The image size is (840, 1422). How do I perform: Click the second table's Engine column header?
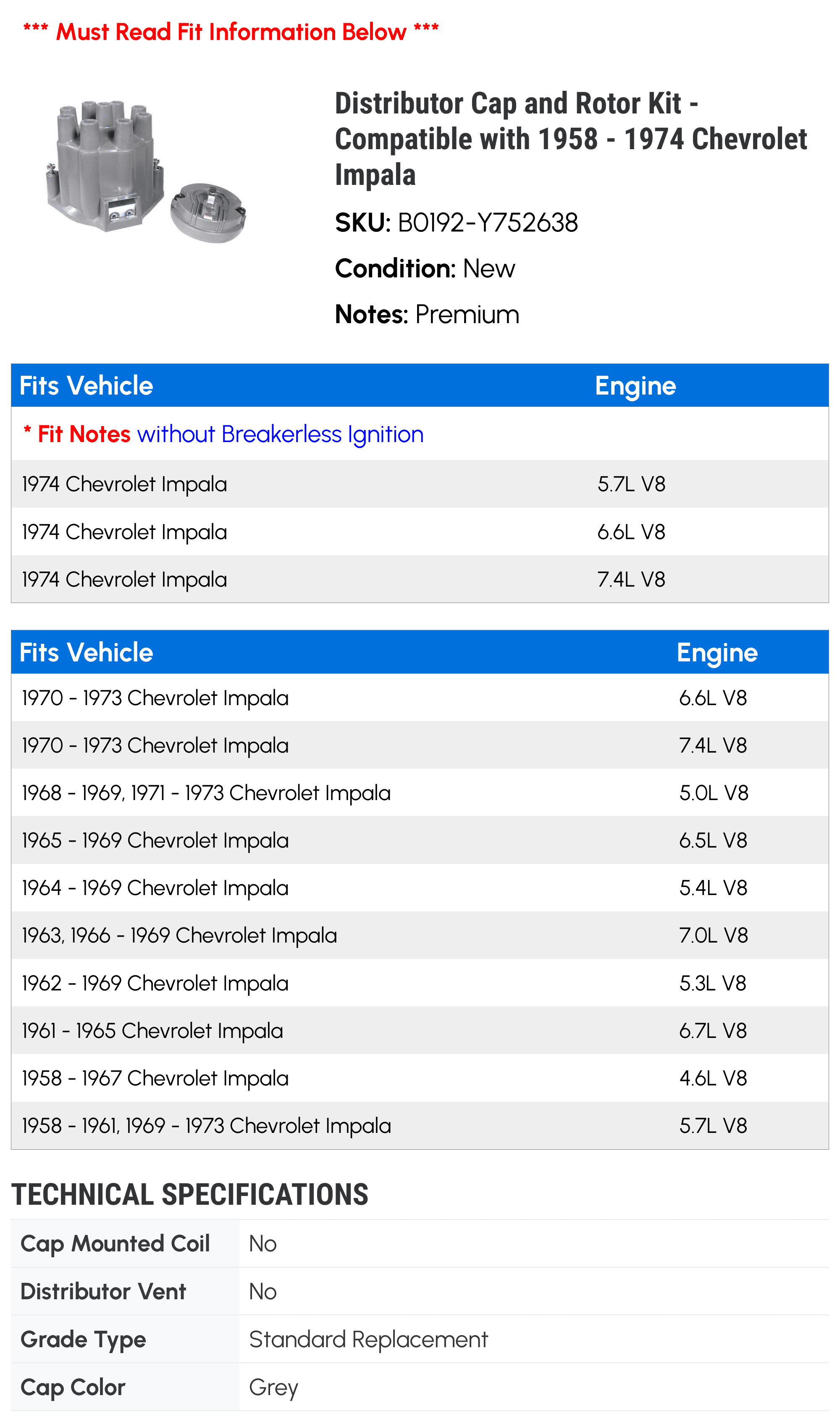click(717, 653)
